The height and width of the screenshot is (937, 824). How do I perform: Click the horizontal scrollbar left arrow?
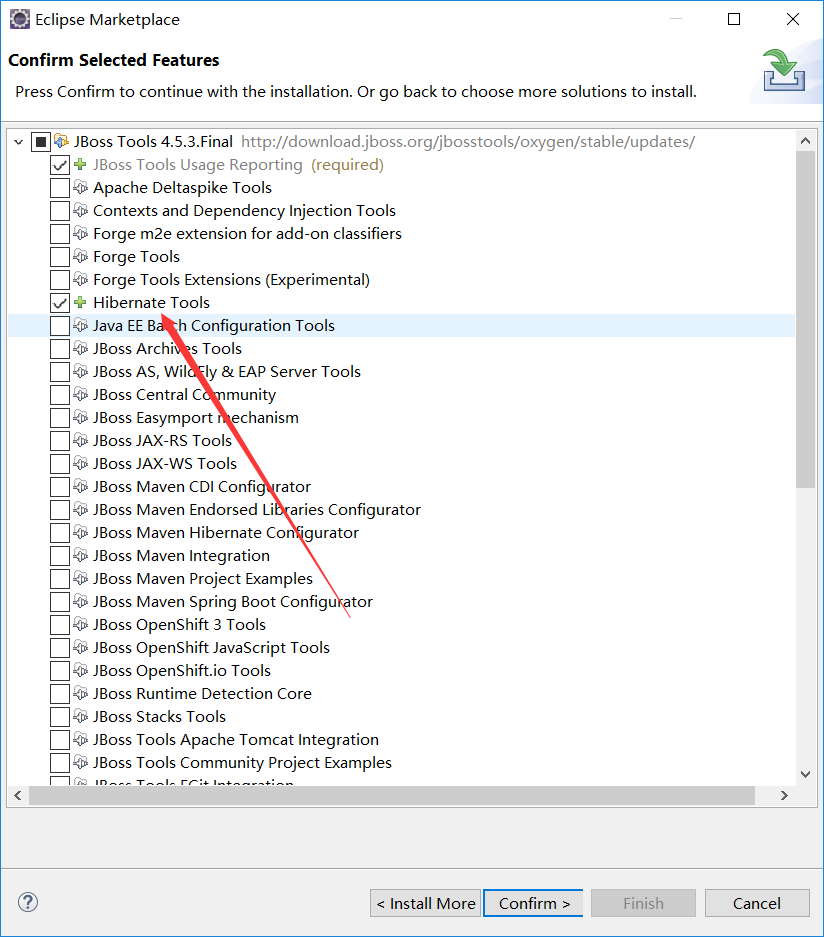click(18, 795)
